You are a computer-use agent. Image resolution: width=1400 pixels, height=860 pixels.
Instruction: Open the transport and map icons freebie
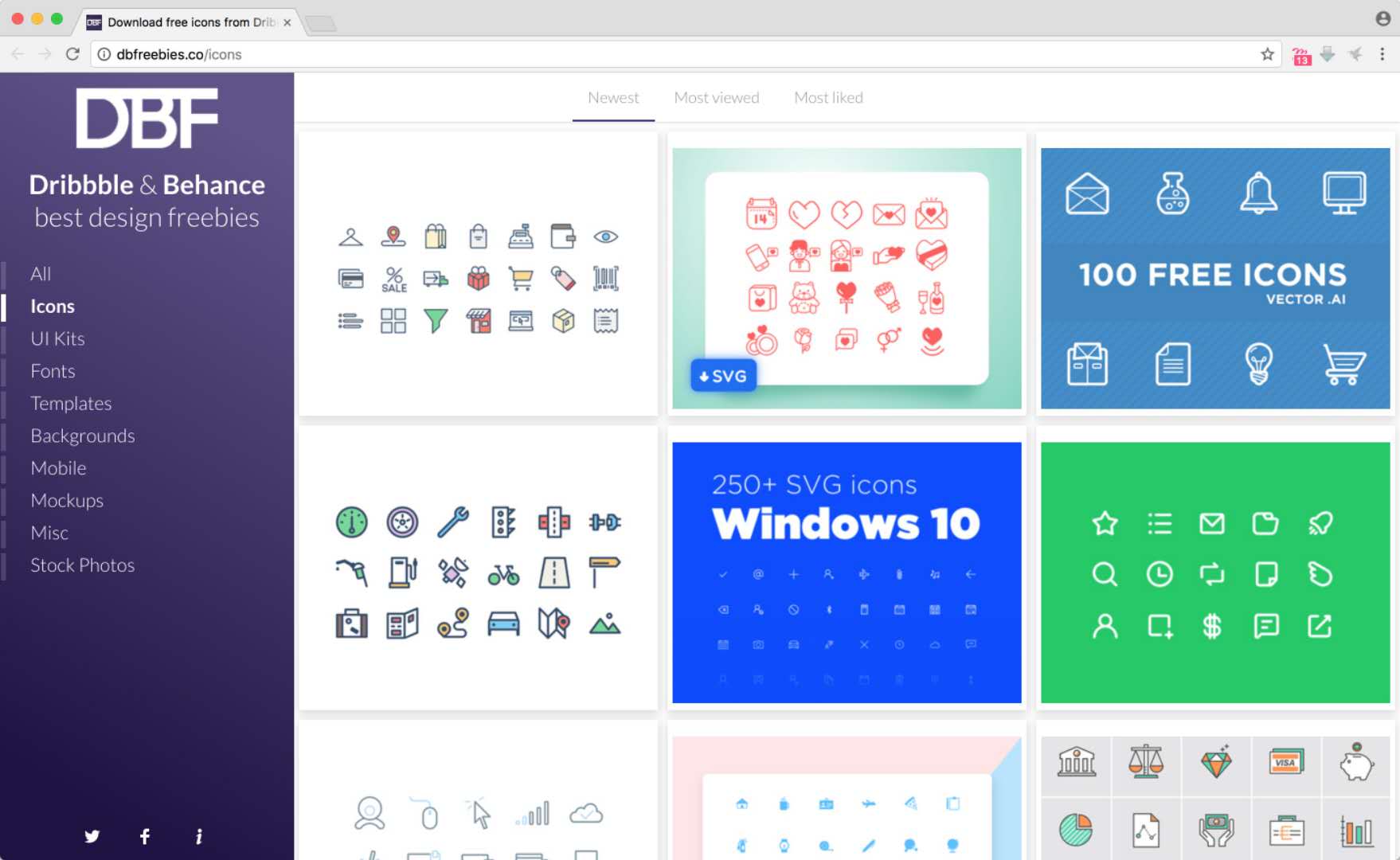478,568
